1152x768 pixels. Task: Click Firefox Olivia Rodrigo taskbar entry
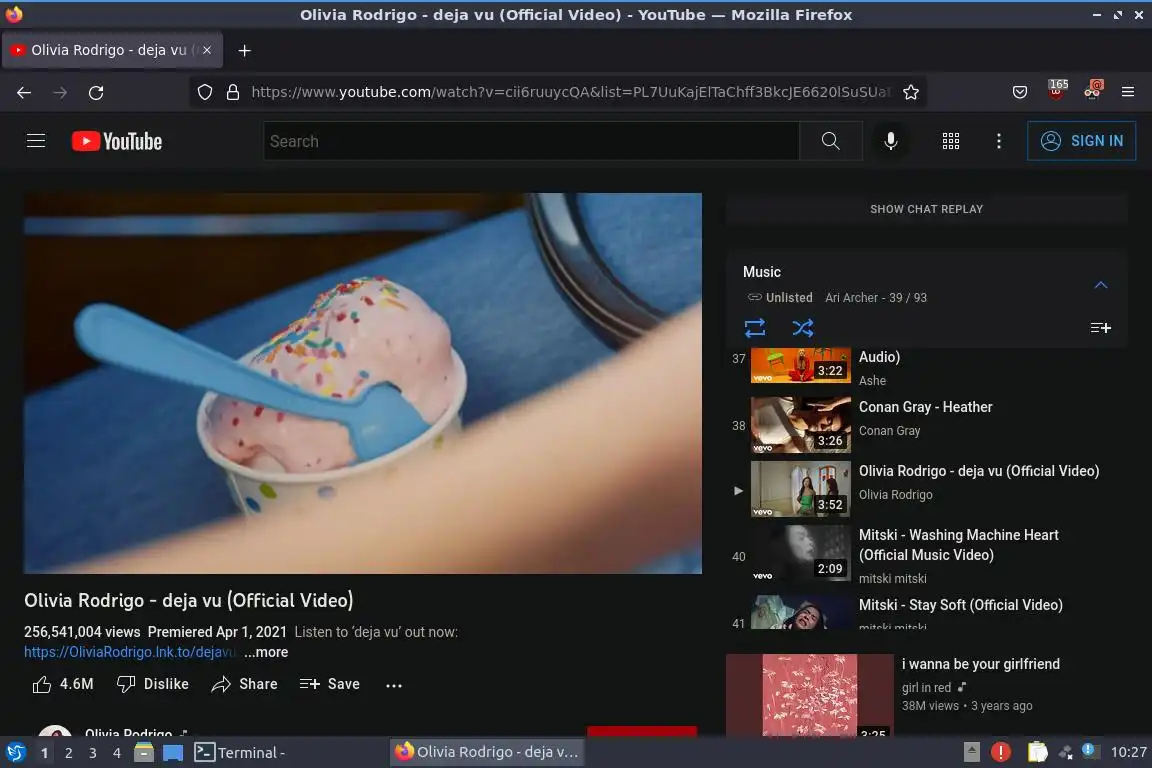point(487,752)
